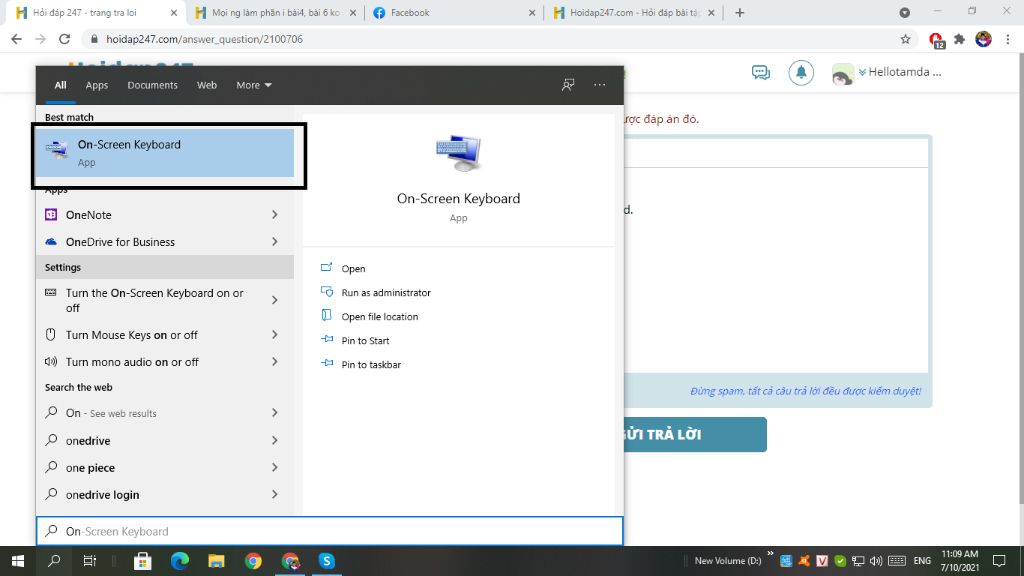Expand arrow beside 'On' web result

click(x=275, y=413)
